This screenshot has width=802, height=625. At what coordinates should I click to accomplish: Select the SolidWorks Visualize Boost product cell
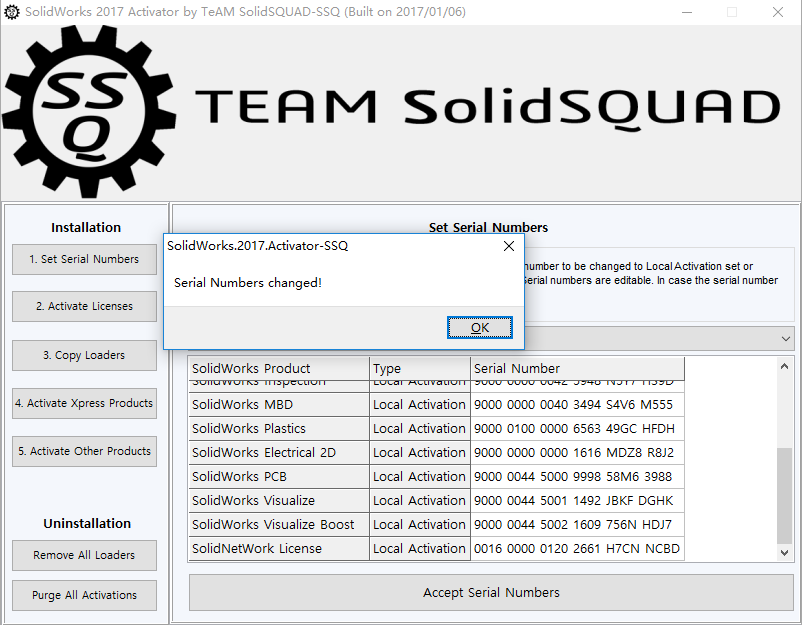[279, 525]
